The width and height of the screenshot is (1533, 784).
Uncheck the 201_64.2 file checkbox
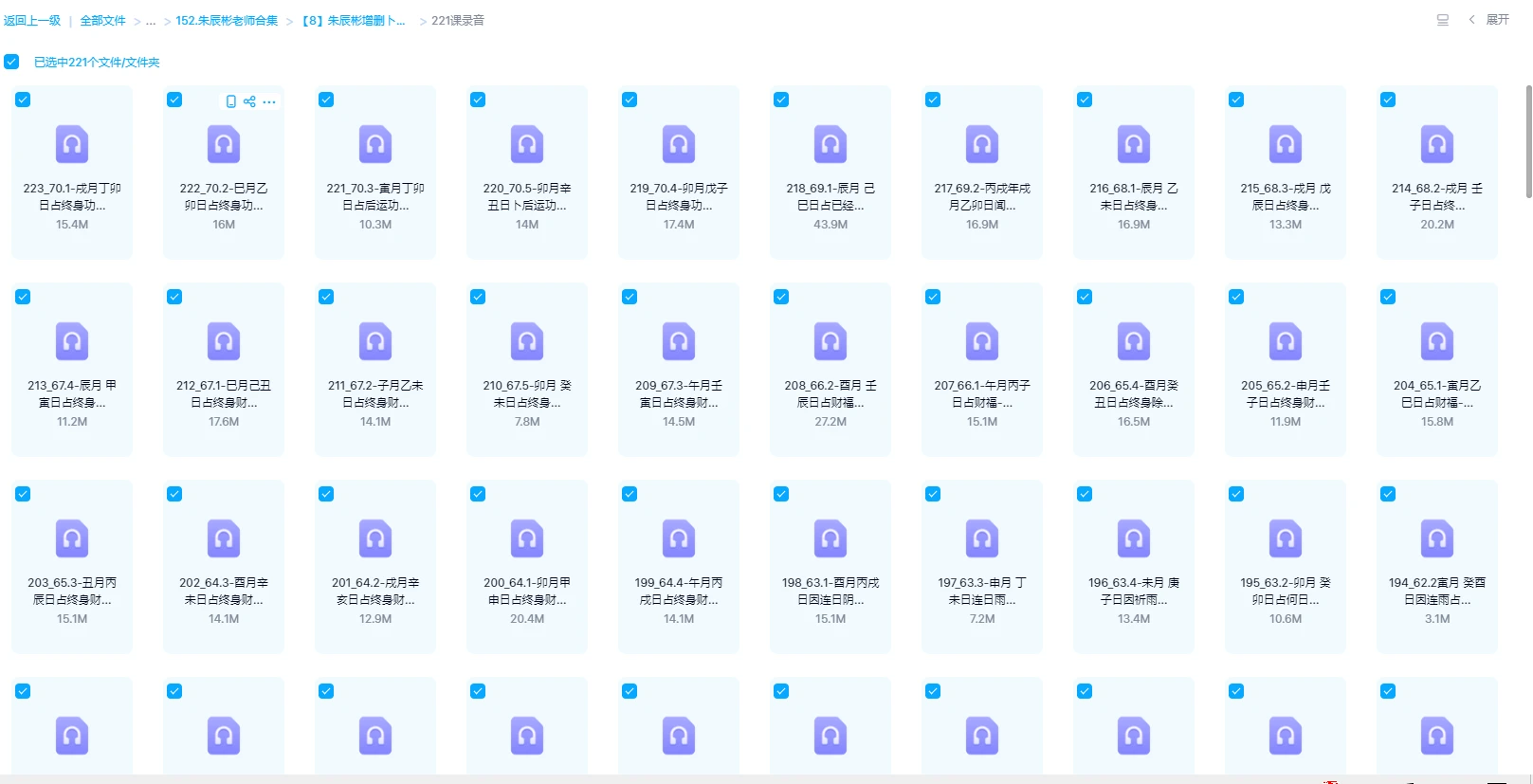tap(326, 494)
